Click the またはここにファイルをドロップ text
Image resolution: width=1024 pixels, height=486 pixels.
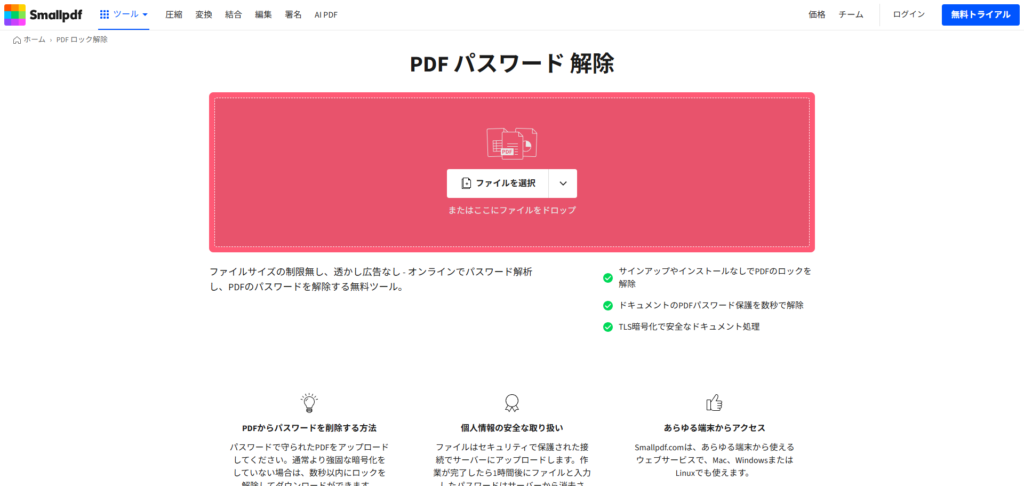point(512,210)
